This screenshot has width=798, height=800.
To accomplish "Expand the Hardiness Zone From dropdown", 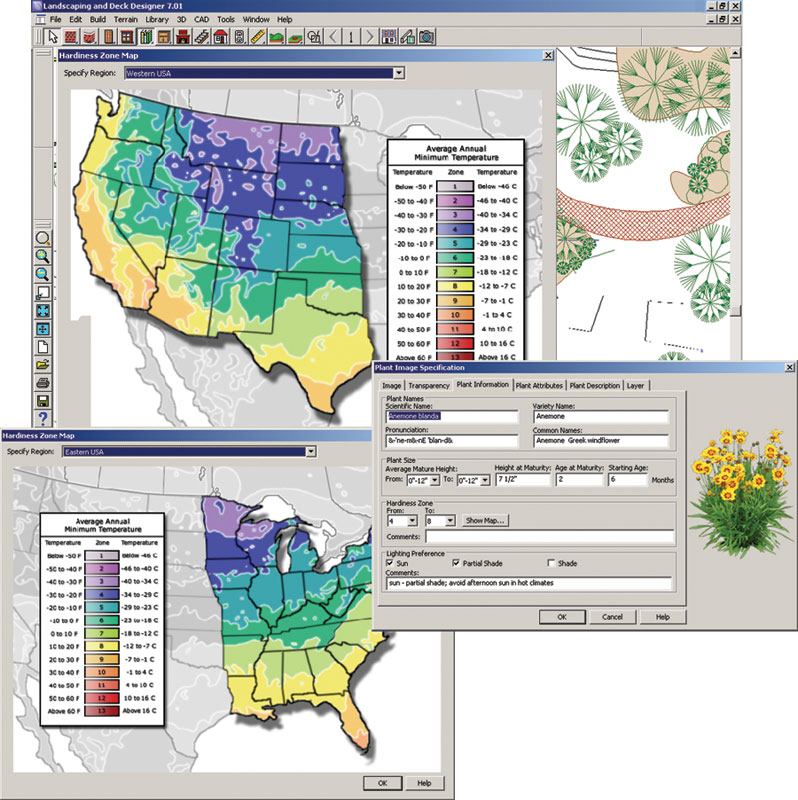I will pos(411,521).
